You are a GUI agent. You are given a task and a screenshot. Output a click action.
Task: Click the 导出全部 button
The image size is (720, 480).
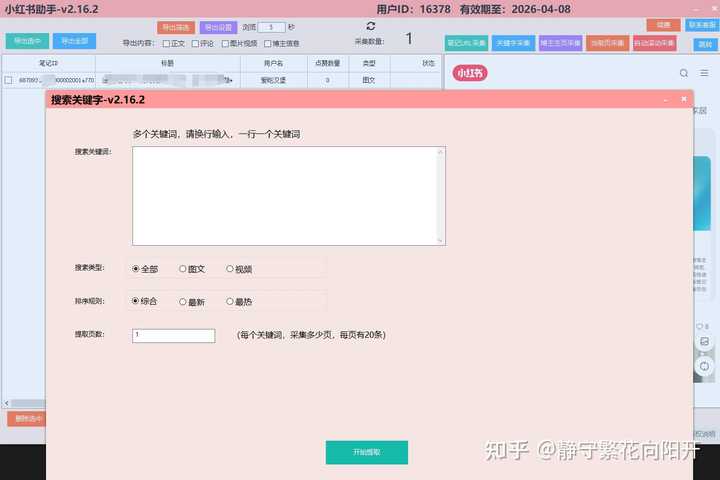(73, 41)
